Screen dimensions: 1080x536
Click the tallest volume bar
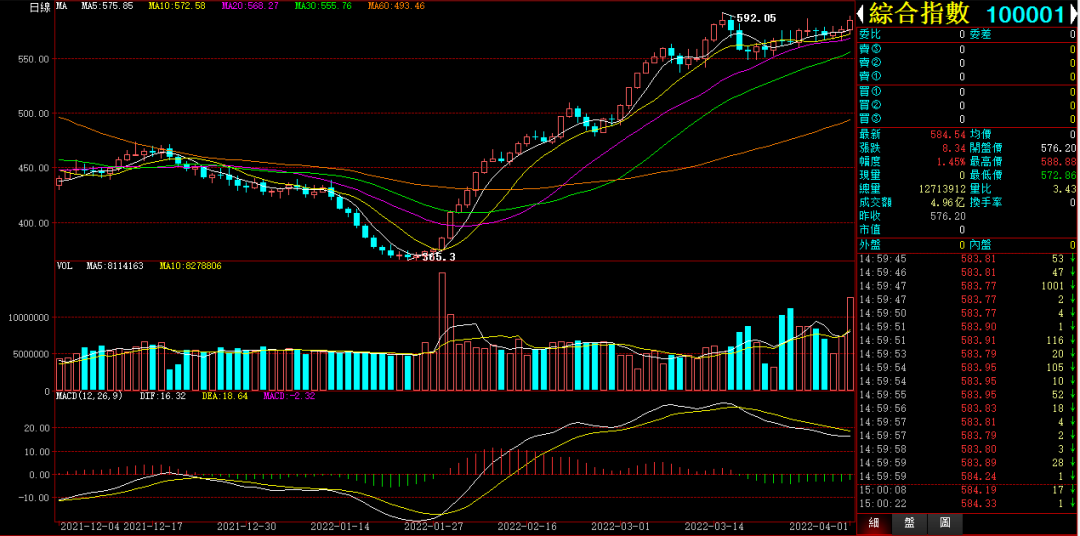coord(442,331)
